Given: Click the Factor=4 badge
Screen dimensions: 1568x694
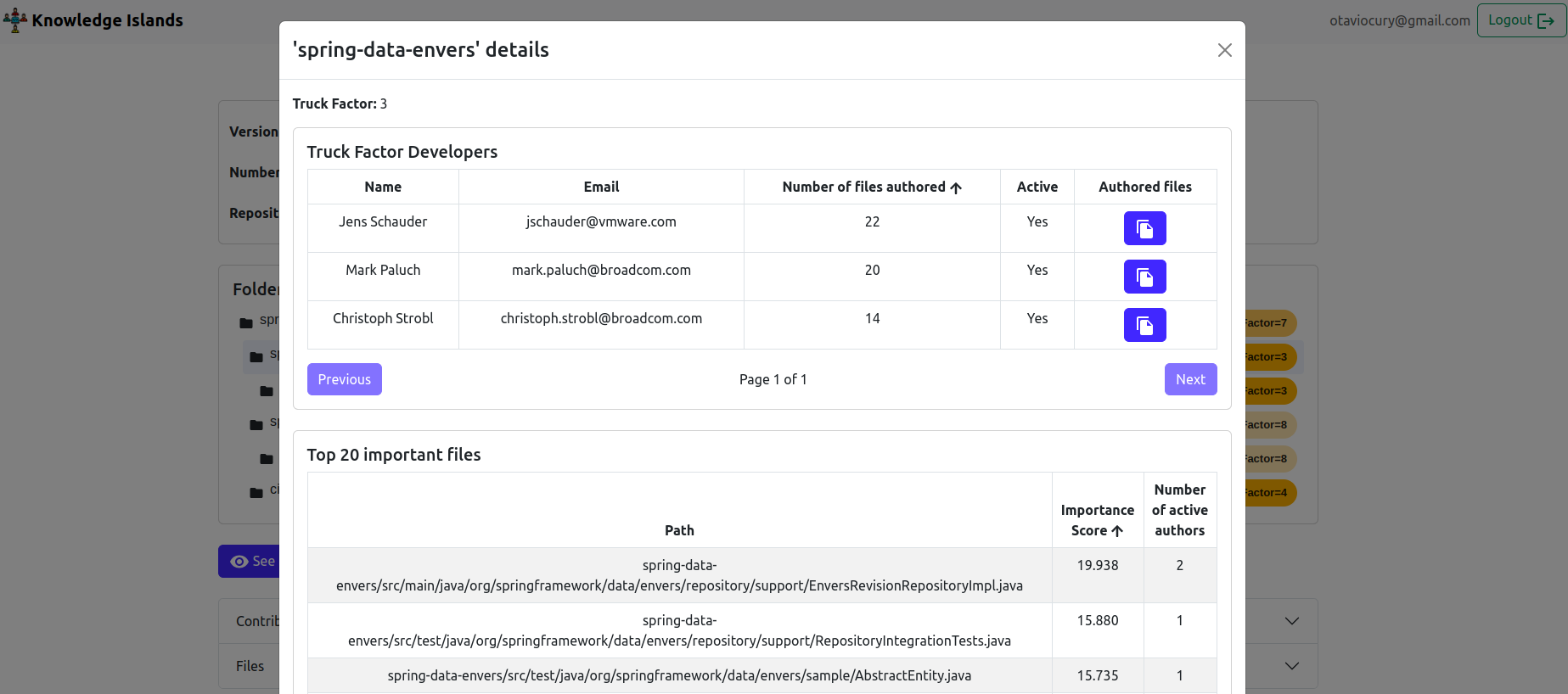Looking at the screenshot, I should [1269, 493].
